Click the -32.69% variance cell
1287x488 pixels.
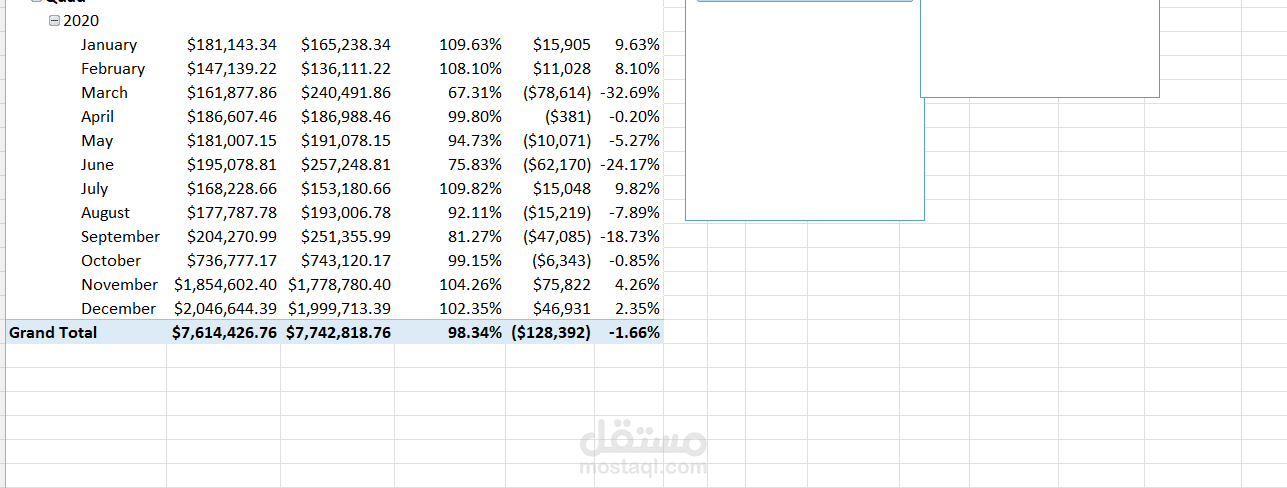pyautogui.click(x=630, y=93)
